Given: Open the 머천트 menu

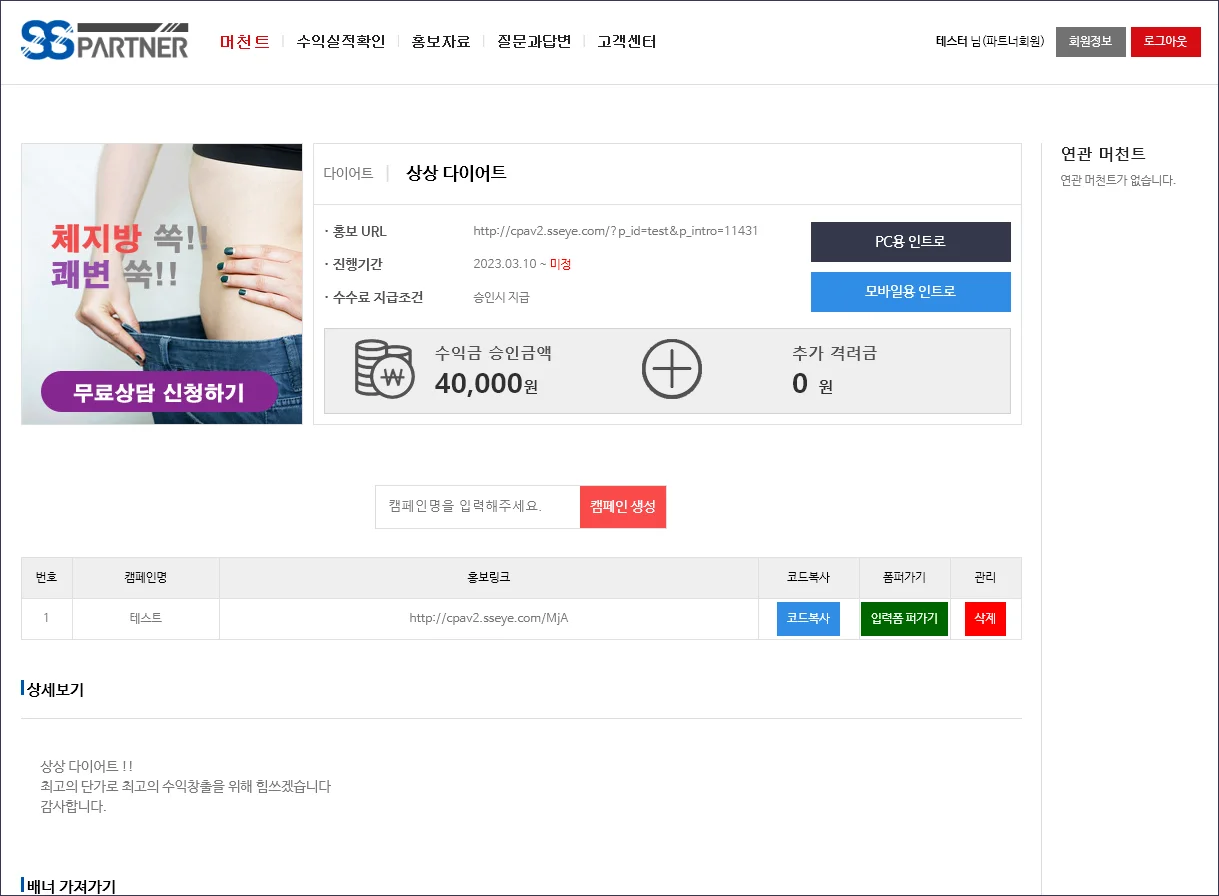Looking at the screenshot, I should [x=245, y=41].
